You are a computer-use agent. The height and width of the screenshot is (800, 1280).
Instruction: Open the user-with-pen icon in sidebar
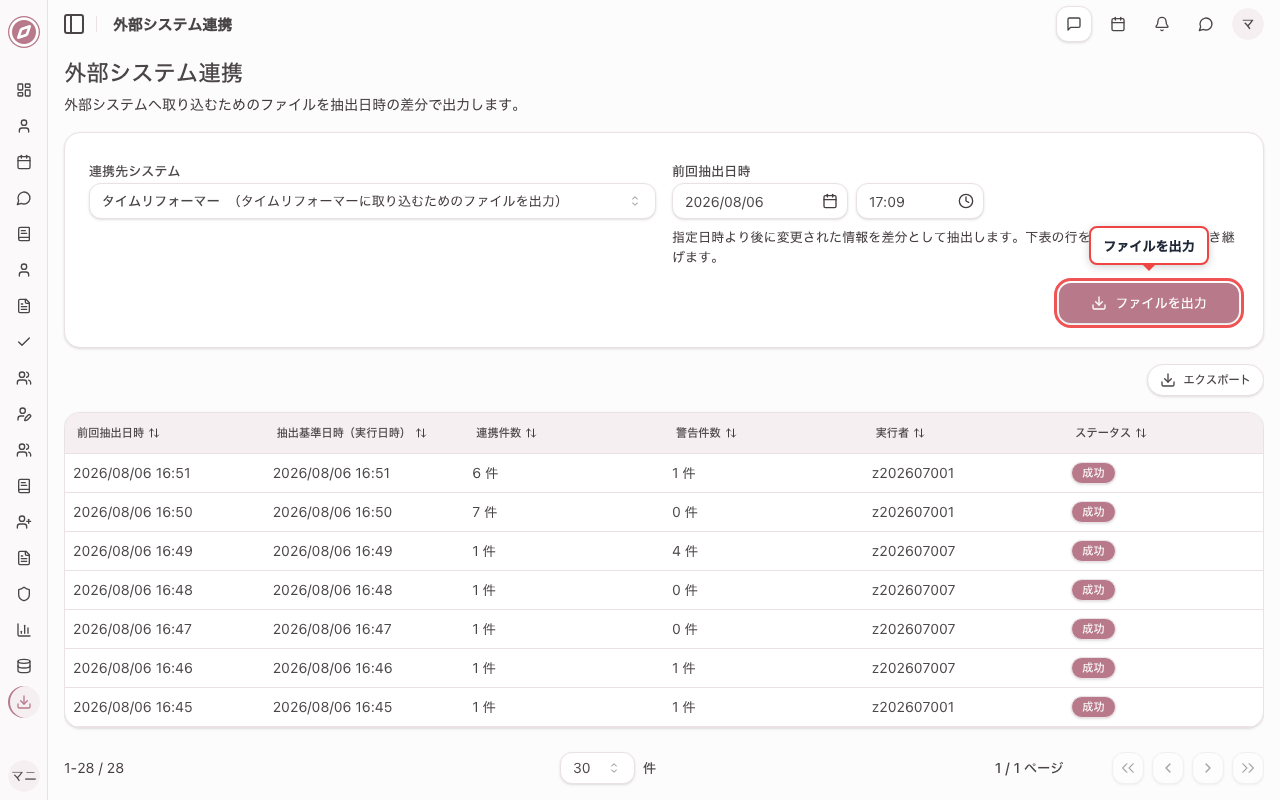click(x=24, y=414)
